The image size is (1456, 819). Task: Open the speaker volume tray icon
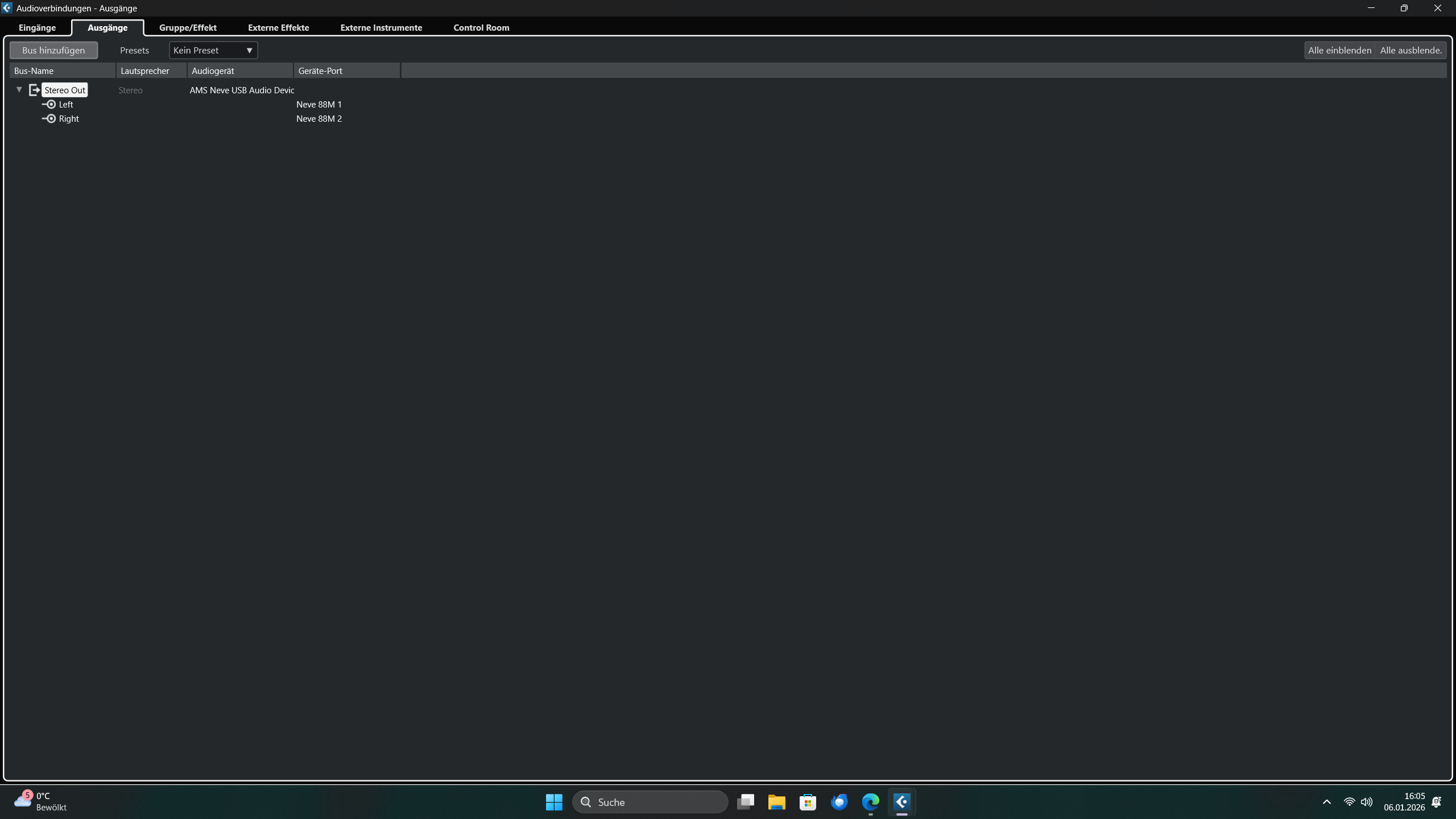[x=1366, y=802]
